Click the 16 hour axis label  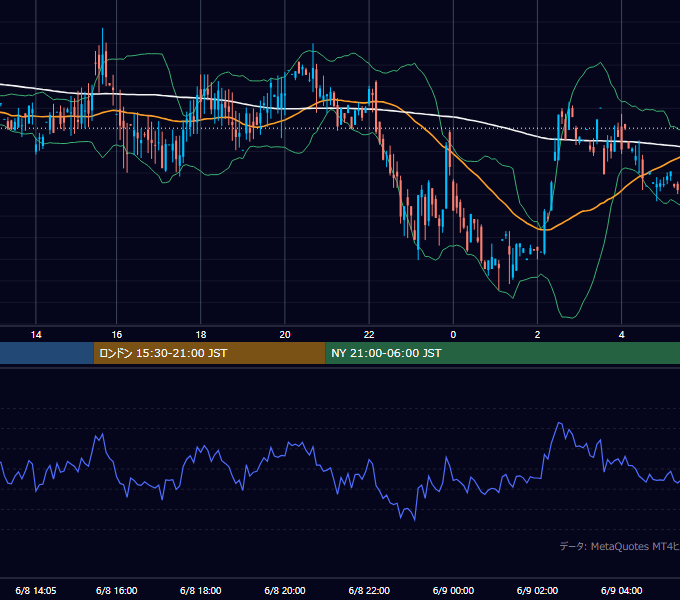tap(117, 335)
